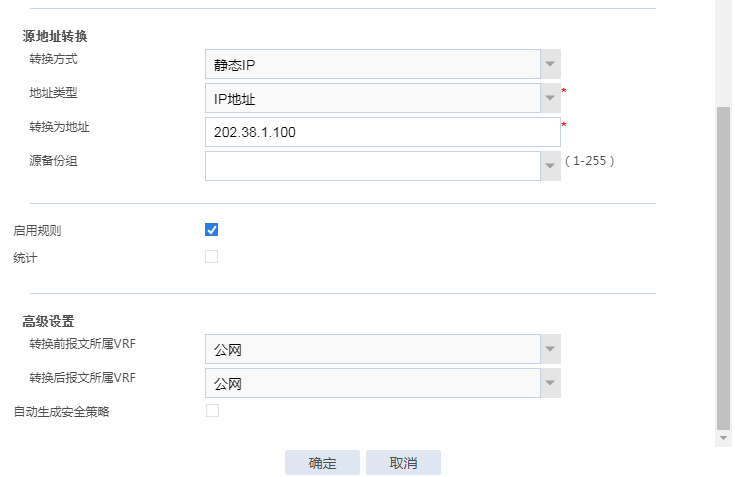
Task: Click the 高级设置 section heading
Action: click(49, 321)
